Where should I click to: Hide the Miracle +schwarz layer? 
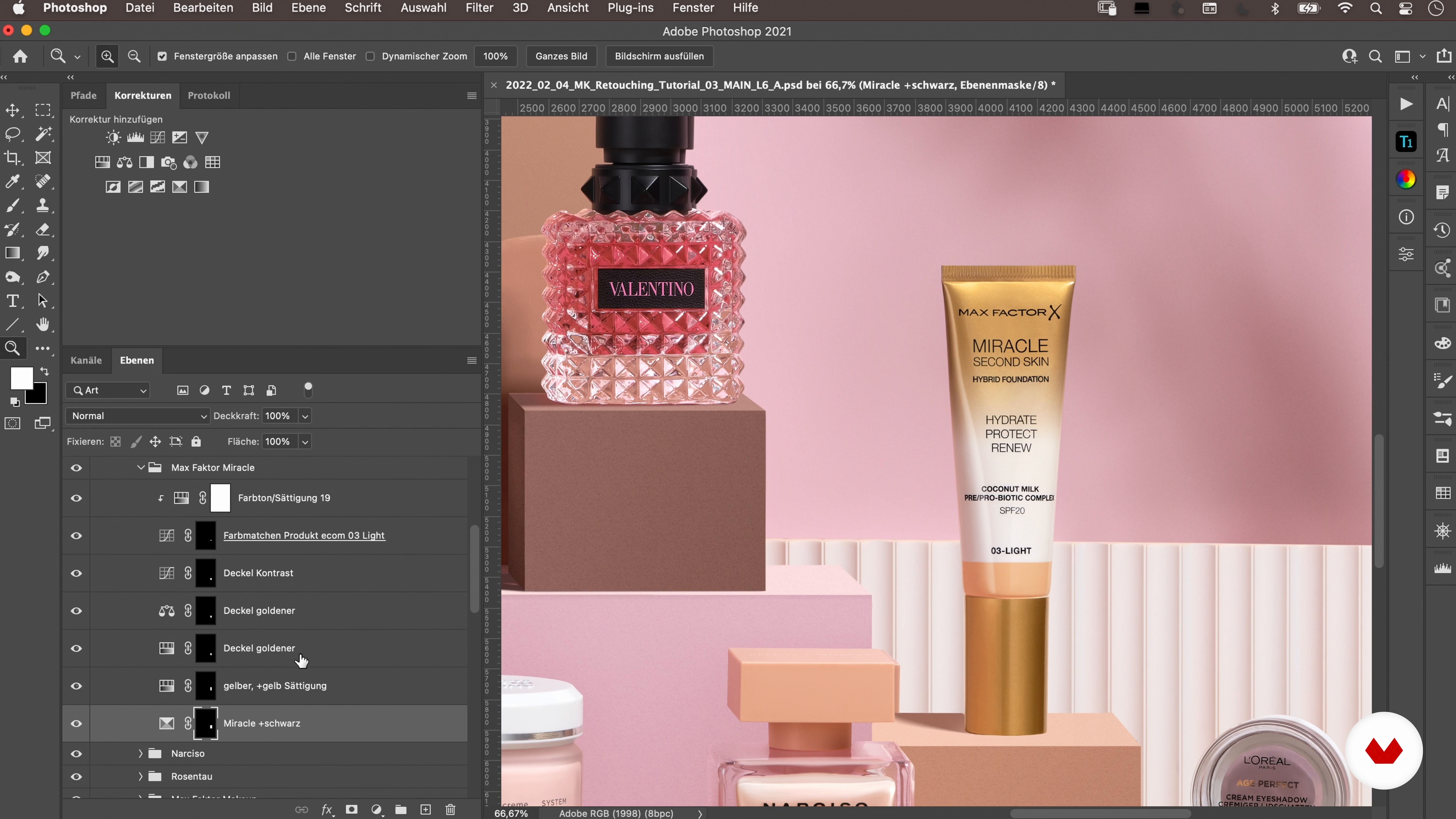tap(76, 723)
